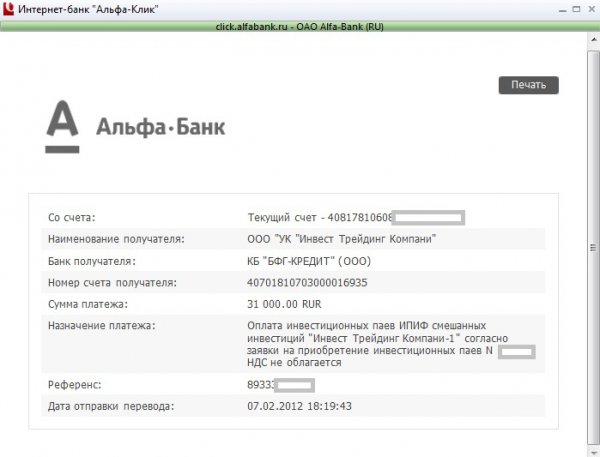The image size is (600, 457).
Task: Click the label 'Номер счета получателя:'
Action: (x=112, y=283)
